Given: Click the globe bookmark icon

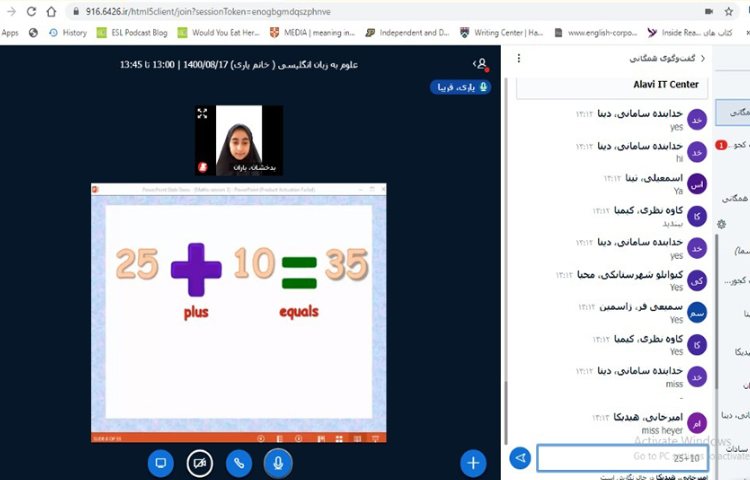Looking at the screenshot, I should [x=33, y=33].
